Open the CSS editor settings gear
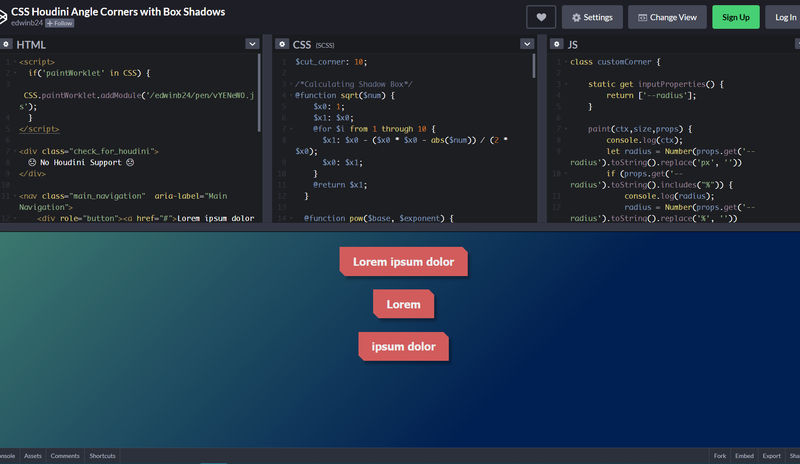The width and height of the screenshot is (800, 464). [x=282, y=44]
